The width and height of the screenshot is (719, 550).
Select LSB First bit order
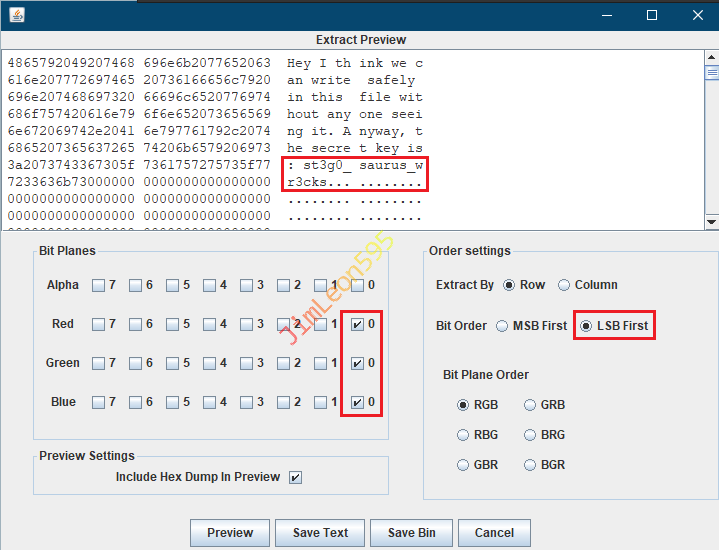coord(586,326)
